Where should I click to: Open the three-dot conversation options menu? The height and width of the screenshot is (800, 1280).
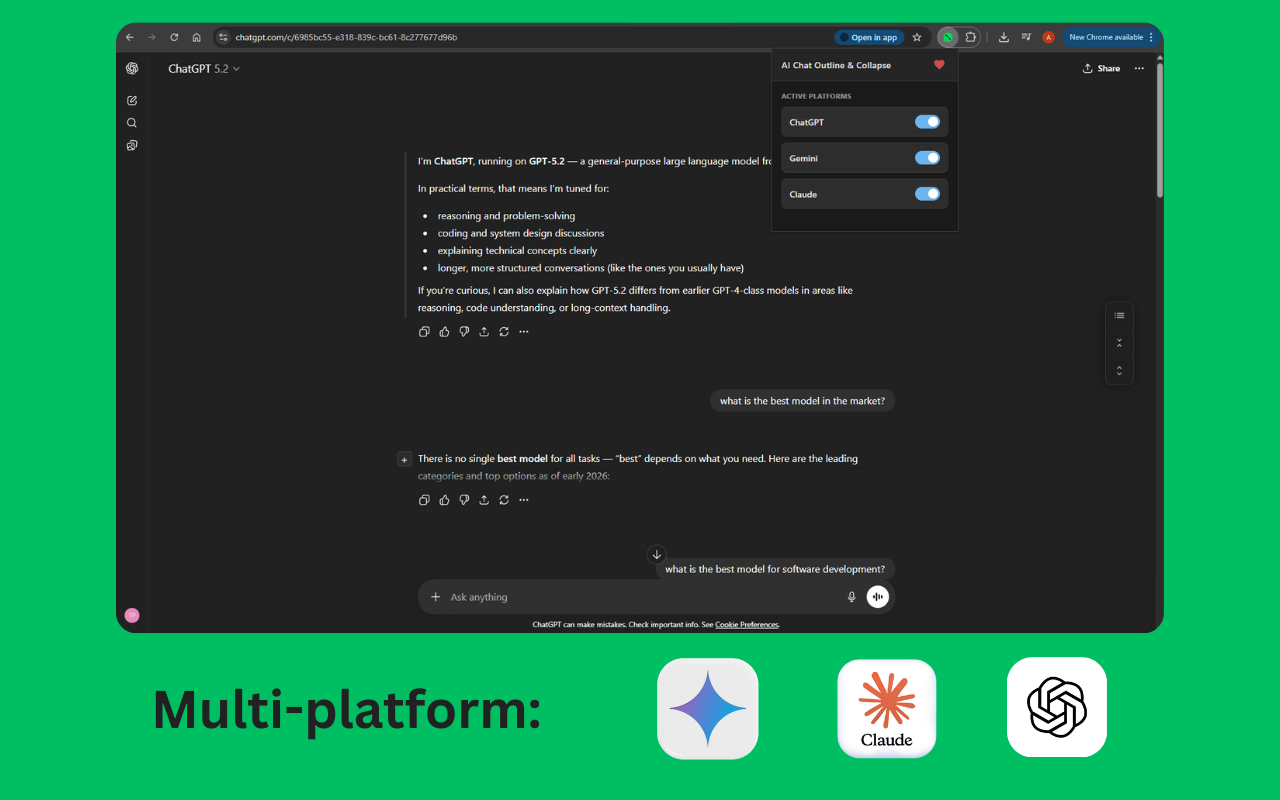(x=1139, y=68)
